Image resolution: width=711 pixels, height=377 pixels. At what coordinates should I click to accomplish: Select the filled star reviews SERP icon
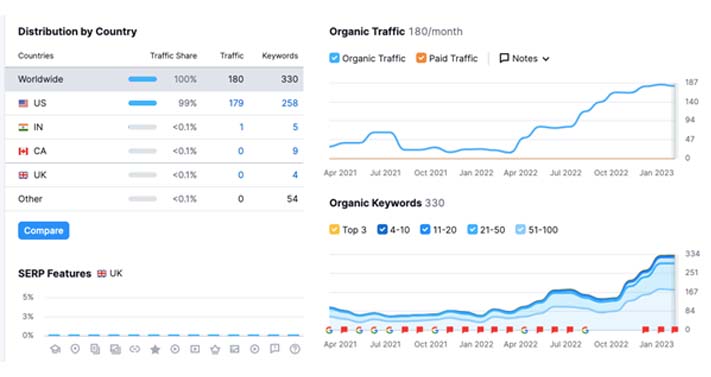click(x=155, y=349)
